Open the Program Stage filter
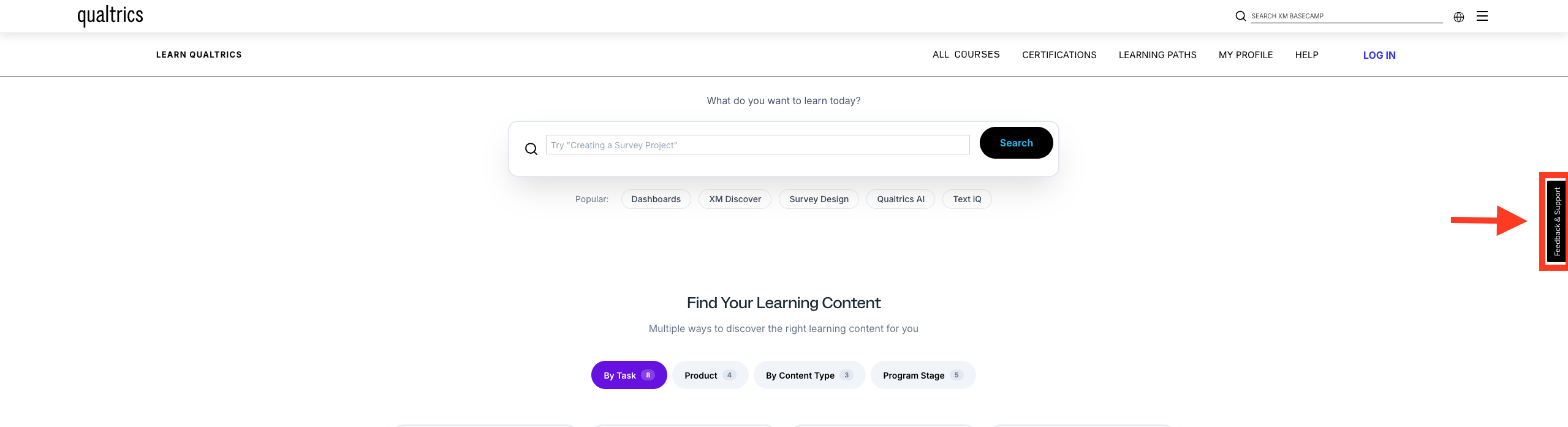The width and height of the screenshot is (1568, 427). click(x=923, y=374)
